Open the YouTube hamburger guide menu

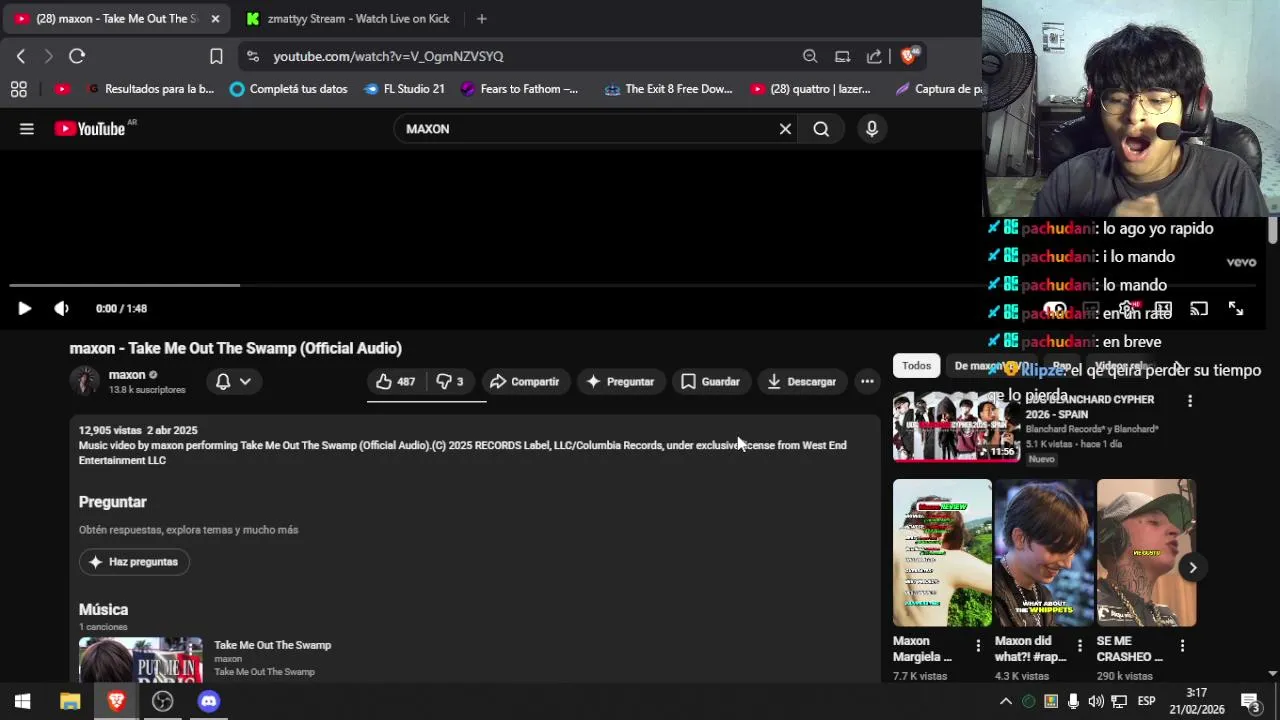coord(27,128)
